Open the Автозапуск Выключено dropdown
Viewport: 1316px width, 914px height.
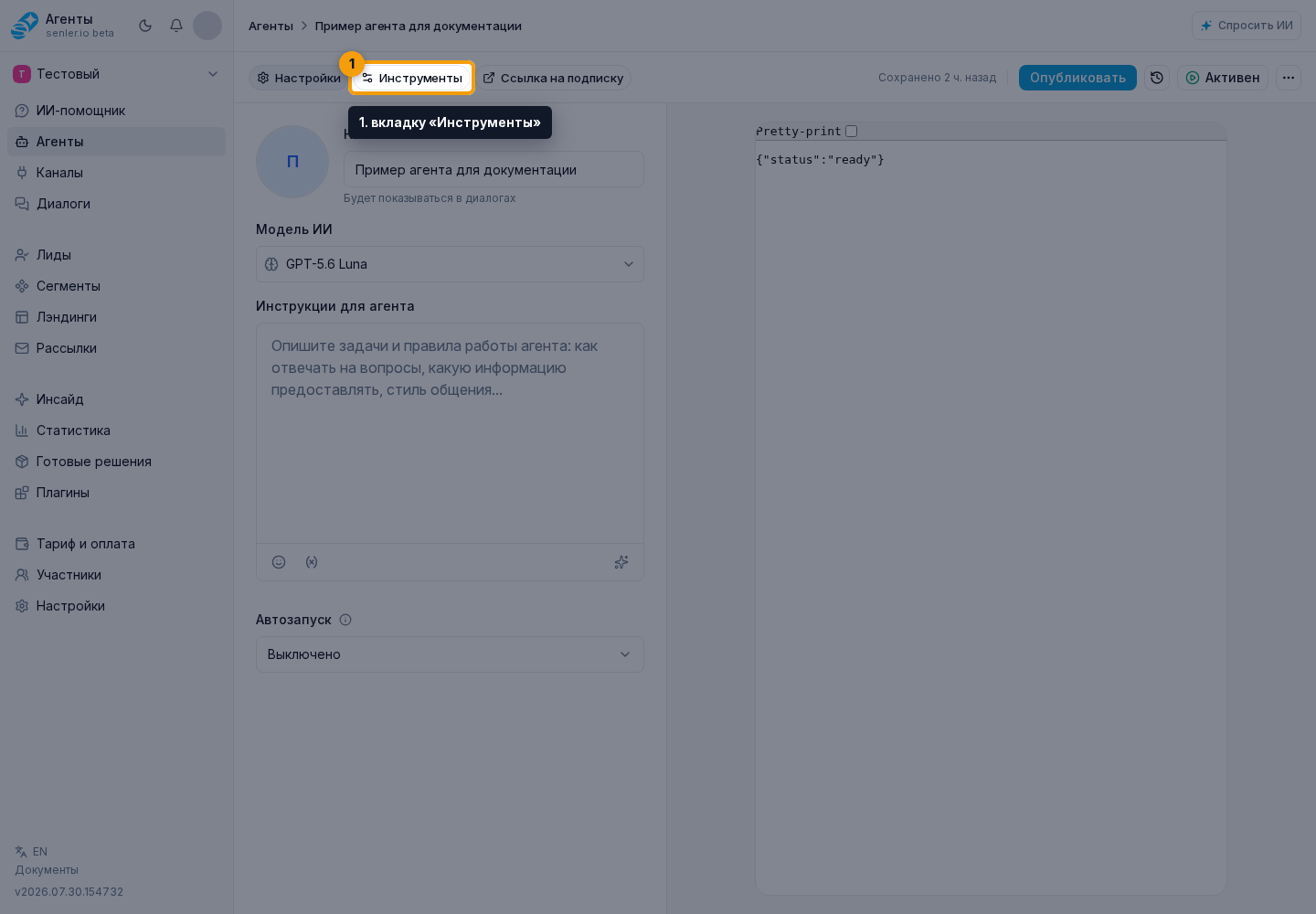(450, 654)
